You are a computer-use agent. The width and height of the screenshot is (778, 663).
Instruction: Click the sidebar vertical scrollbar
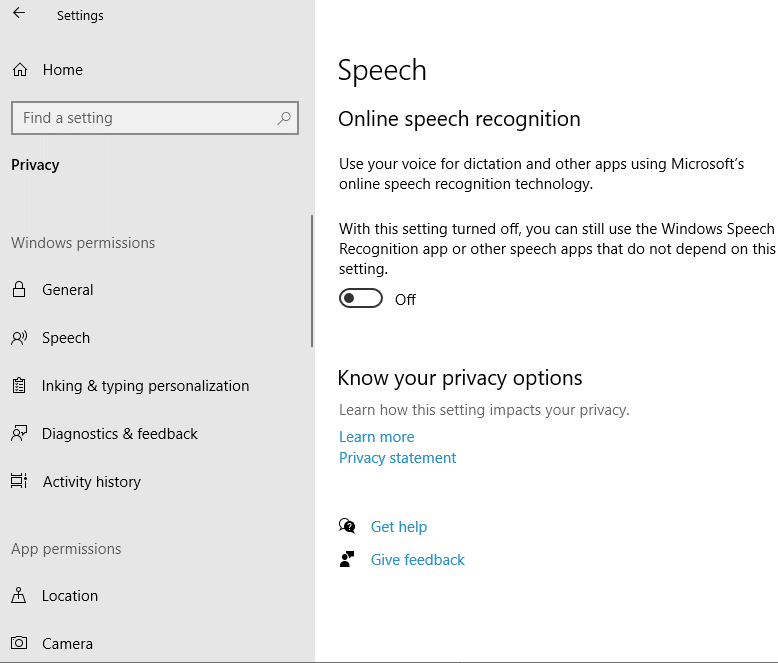point(312,280)
